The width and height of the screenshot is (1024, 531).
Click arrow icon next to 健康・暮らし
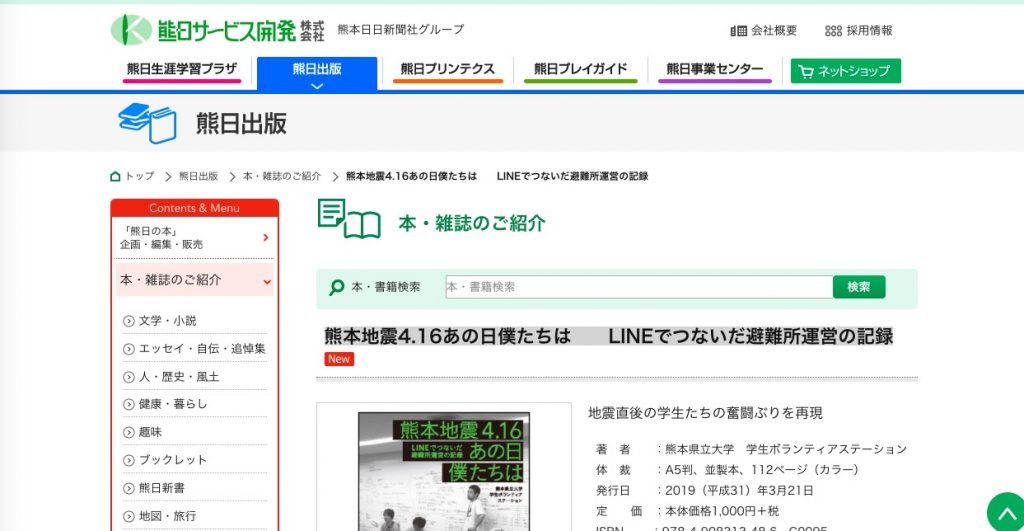(129, 405)
